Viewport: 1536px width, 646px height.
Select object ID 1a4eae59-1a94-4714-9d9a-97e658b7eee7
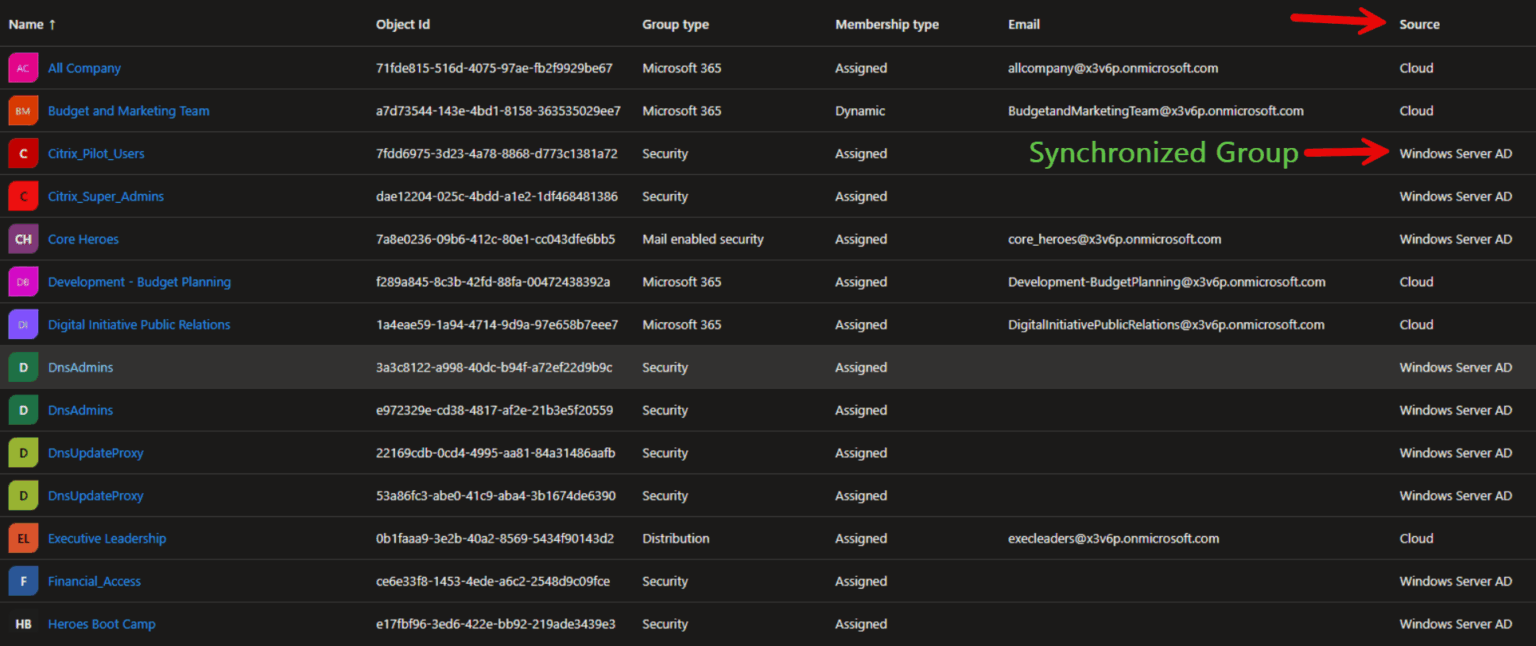pyautogui.click(x=497, y=325)
